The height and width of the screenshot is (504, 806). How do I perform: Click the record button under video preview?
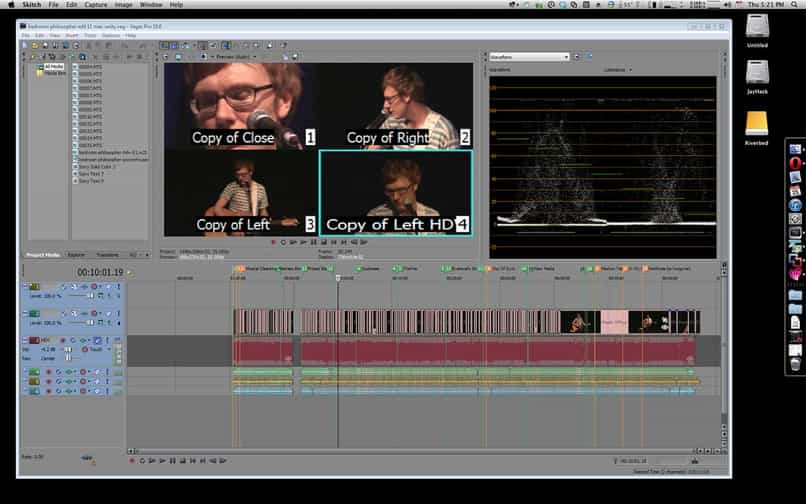coord(273,242)
